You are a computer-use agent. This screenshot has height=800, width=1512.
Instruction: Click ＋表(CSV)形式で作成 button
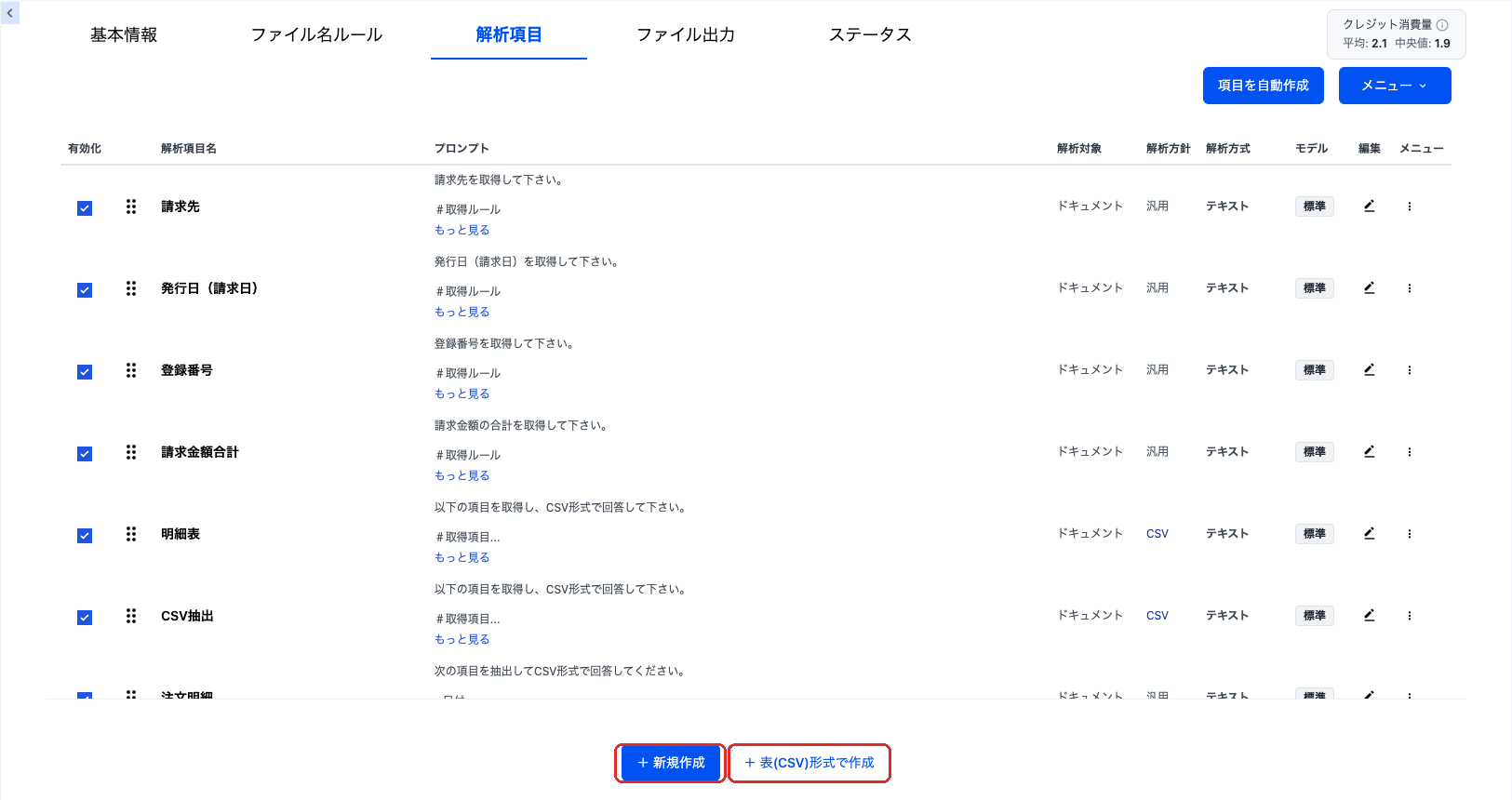point(810,763)
